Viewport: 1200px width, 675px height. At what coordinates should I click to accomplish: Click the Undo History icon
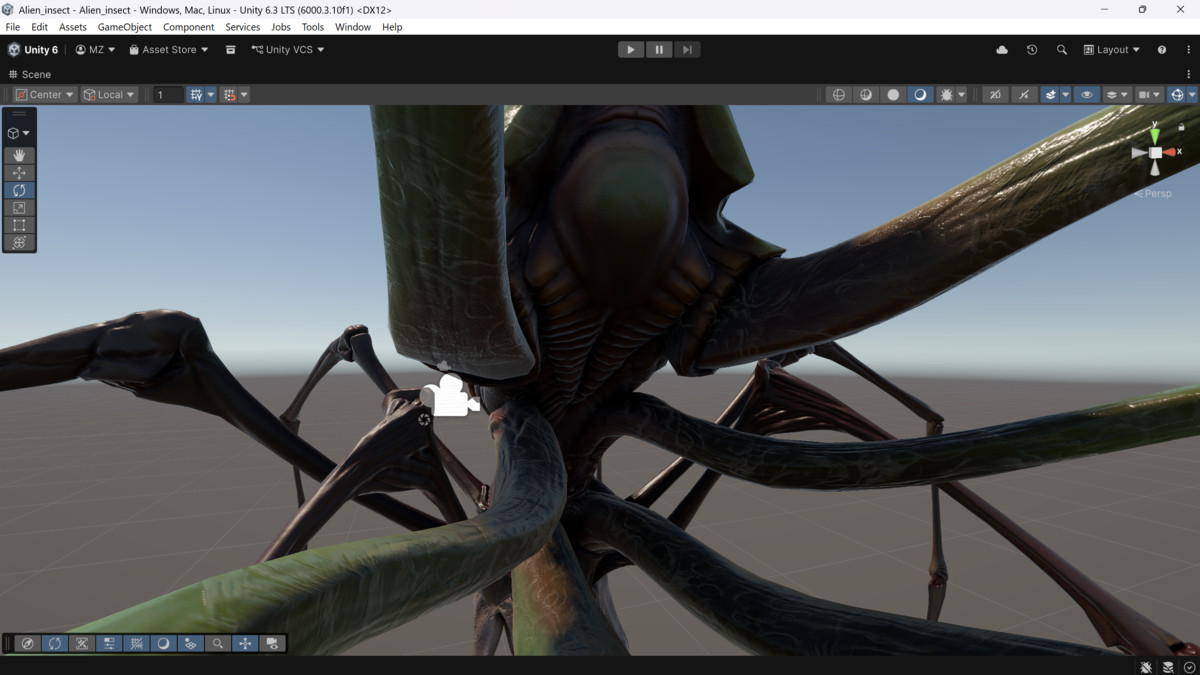pos(1031,49)
